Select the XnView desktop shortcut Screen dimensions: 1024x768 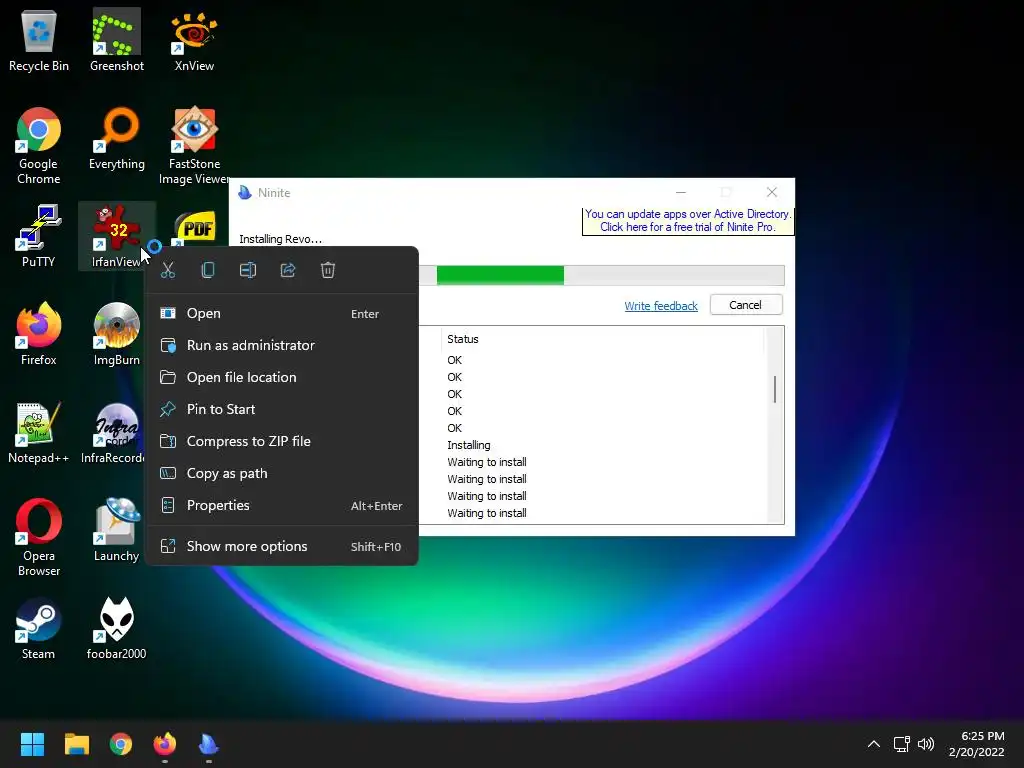(x=194, y=40)
